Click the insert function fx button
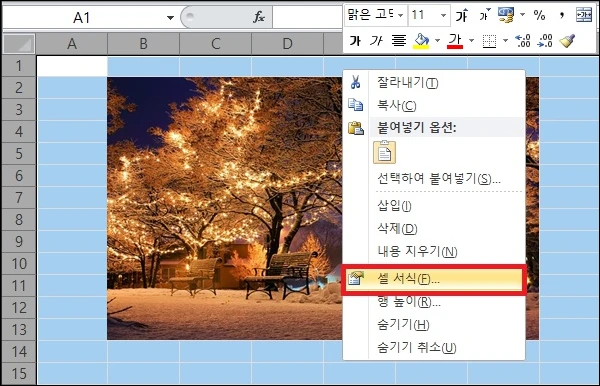This screenshot has width=600, height=386. [259, 17]
